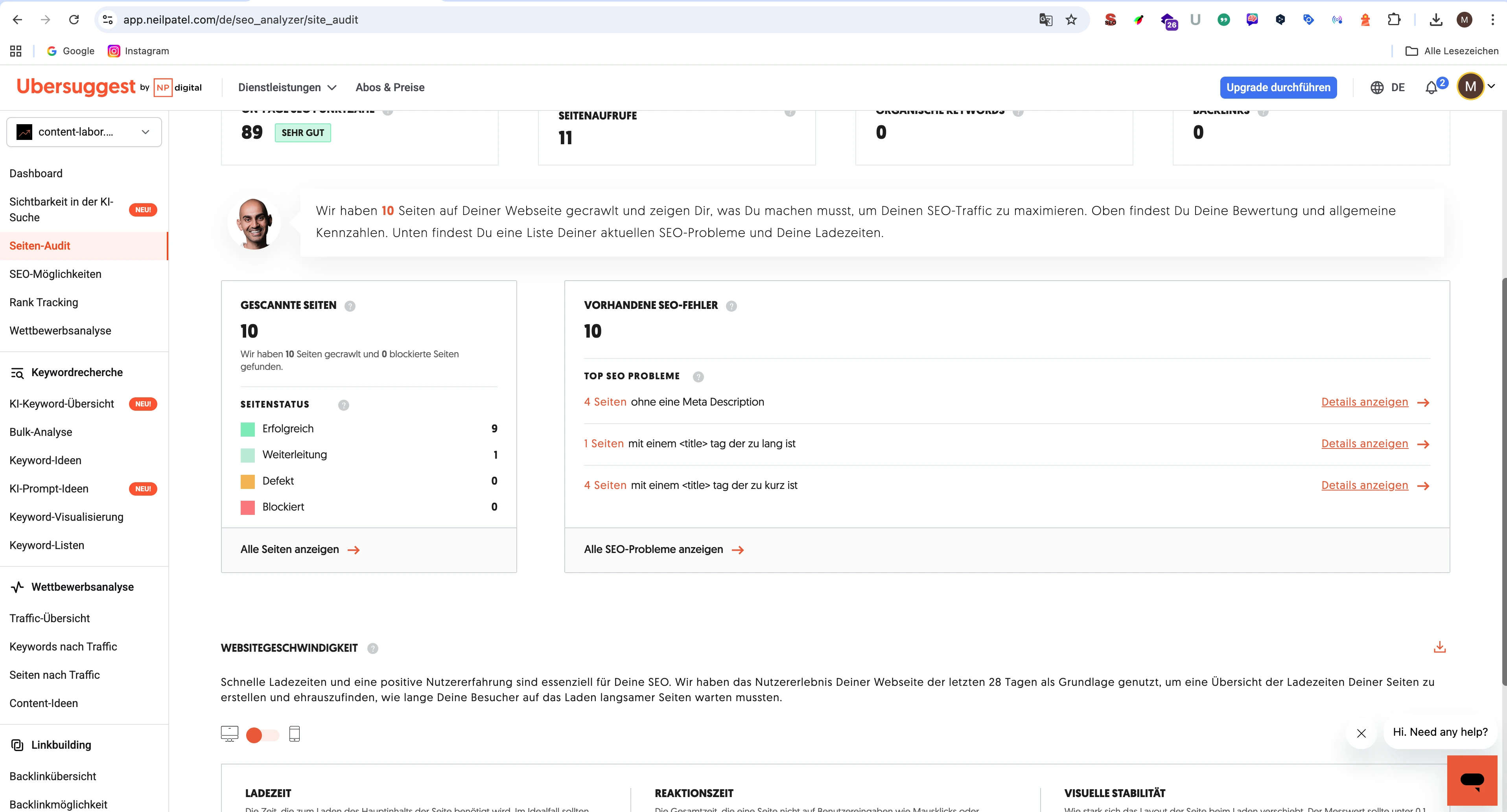Click the Ubersuggest logo
This screenshot has height=812, width=1507.
coord(77,86)
